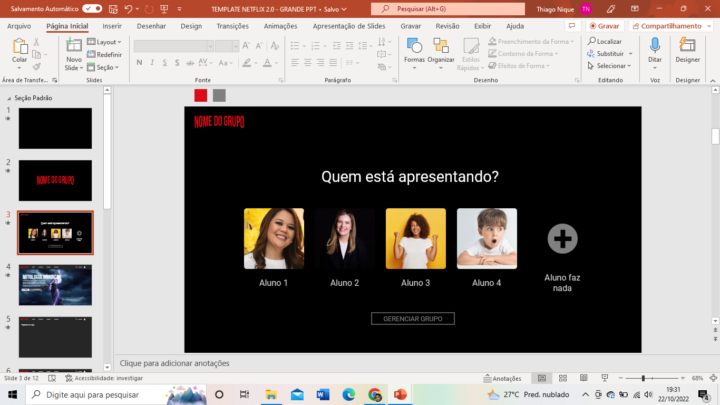
Task: Switch to the Transições tab
Action: (x=232, y=26)
